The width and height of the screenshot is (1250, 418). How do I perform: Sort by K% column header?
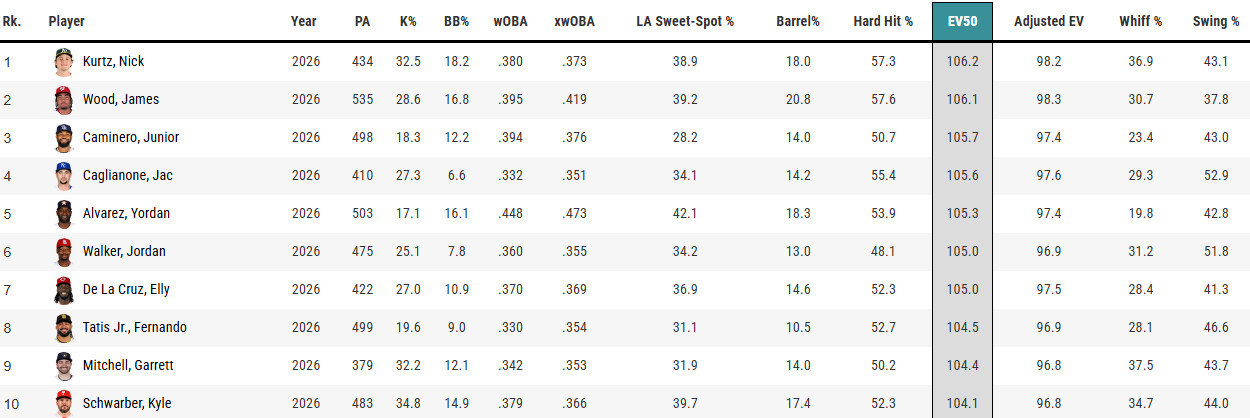tap(407, 21)
